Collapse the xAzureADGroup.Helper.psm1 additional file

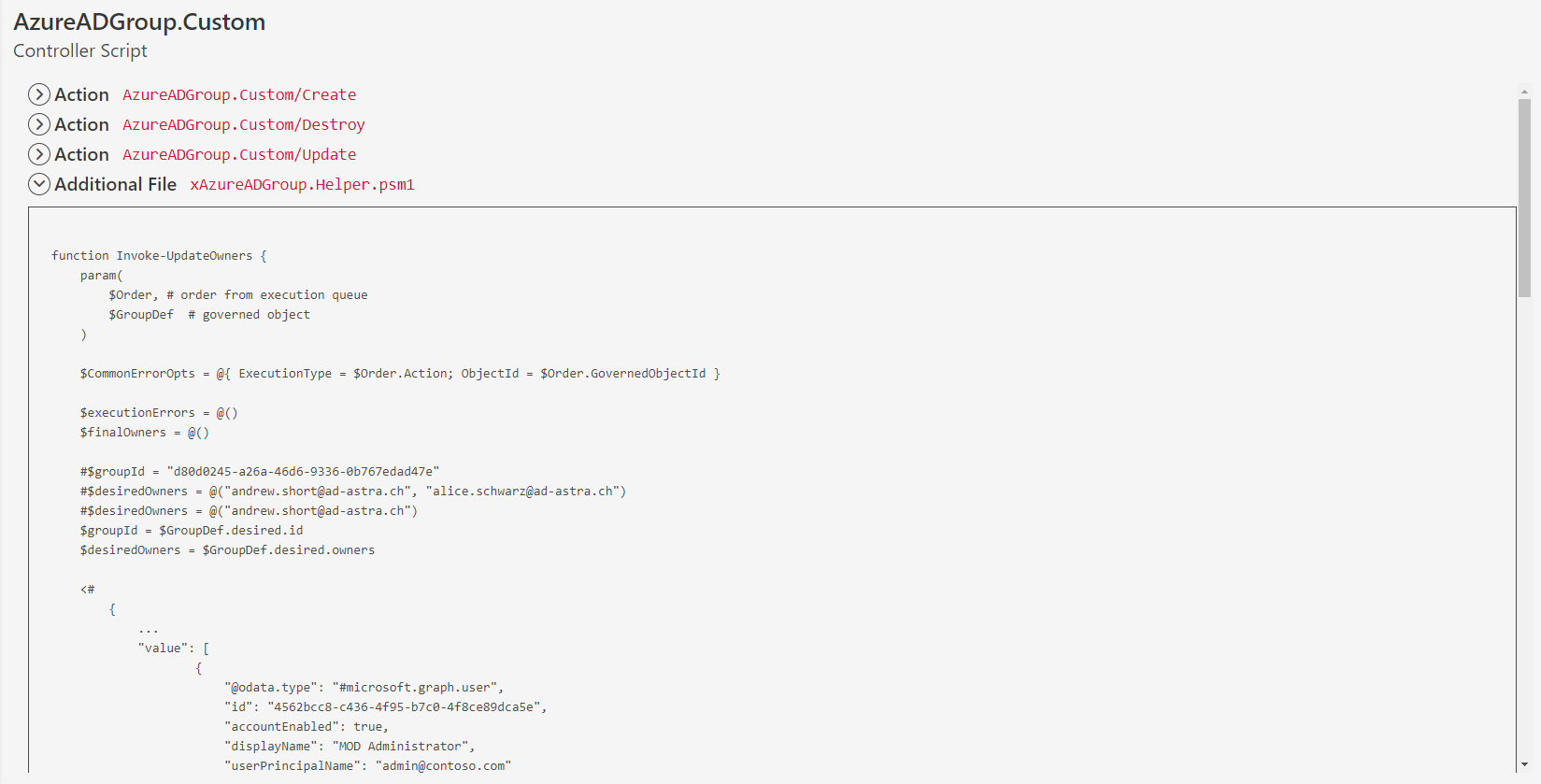[x=39, y=184]
